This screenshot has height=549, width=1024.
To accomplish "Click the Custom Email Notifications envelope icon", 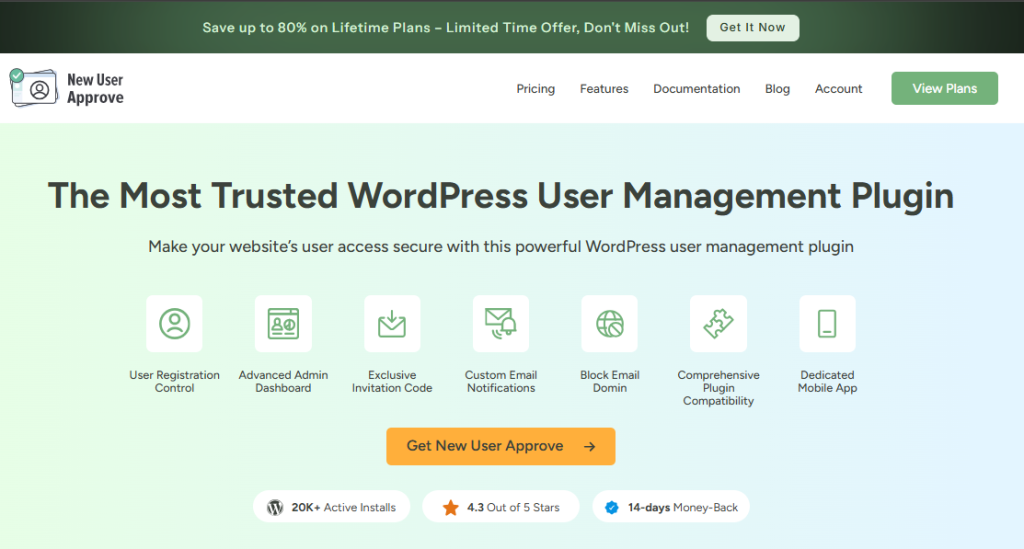I will pos(501,324).
